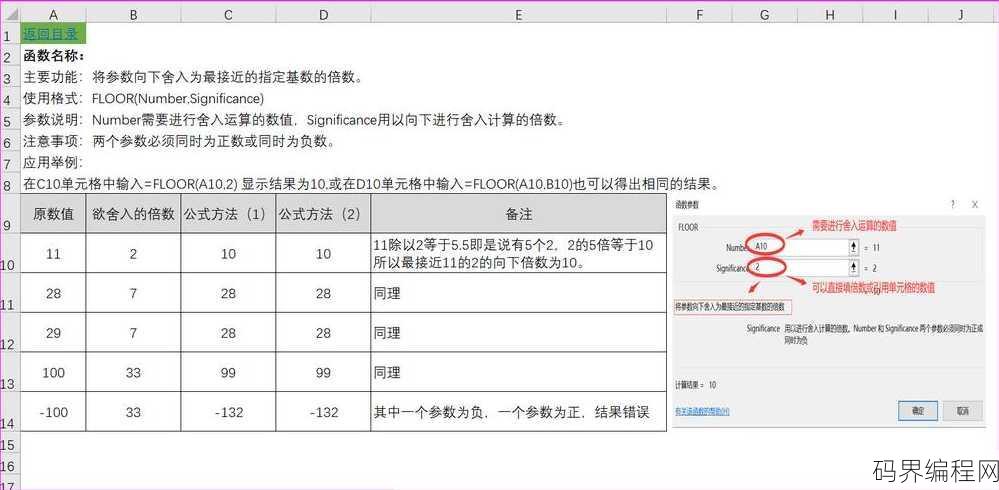999x490 pixels.
Task: Select column J header
Action: (x=961, y=15)
